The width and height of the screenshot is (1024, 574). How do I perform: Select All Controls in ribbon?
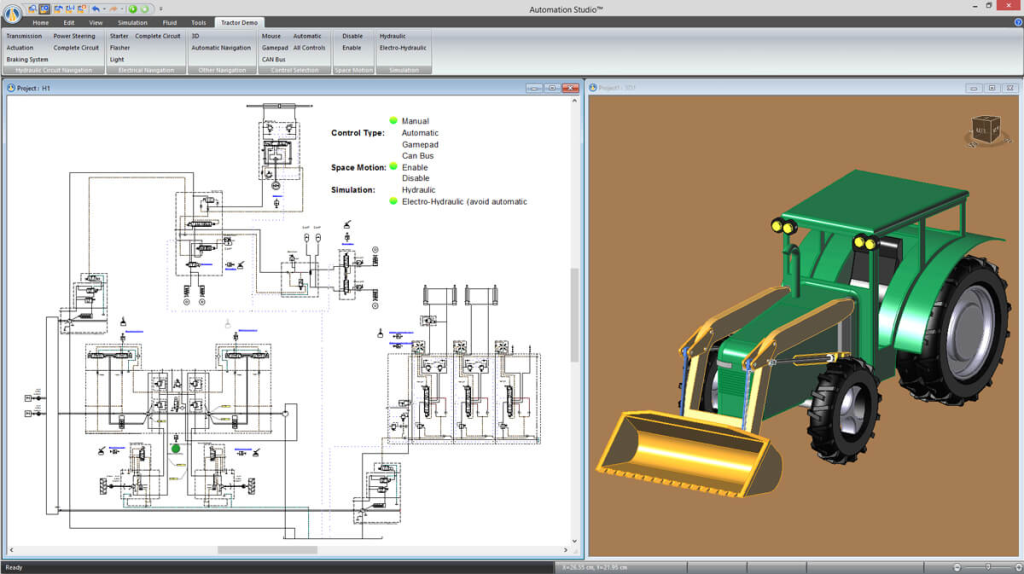tap(309, 48)
